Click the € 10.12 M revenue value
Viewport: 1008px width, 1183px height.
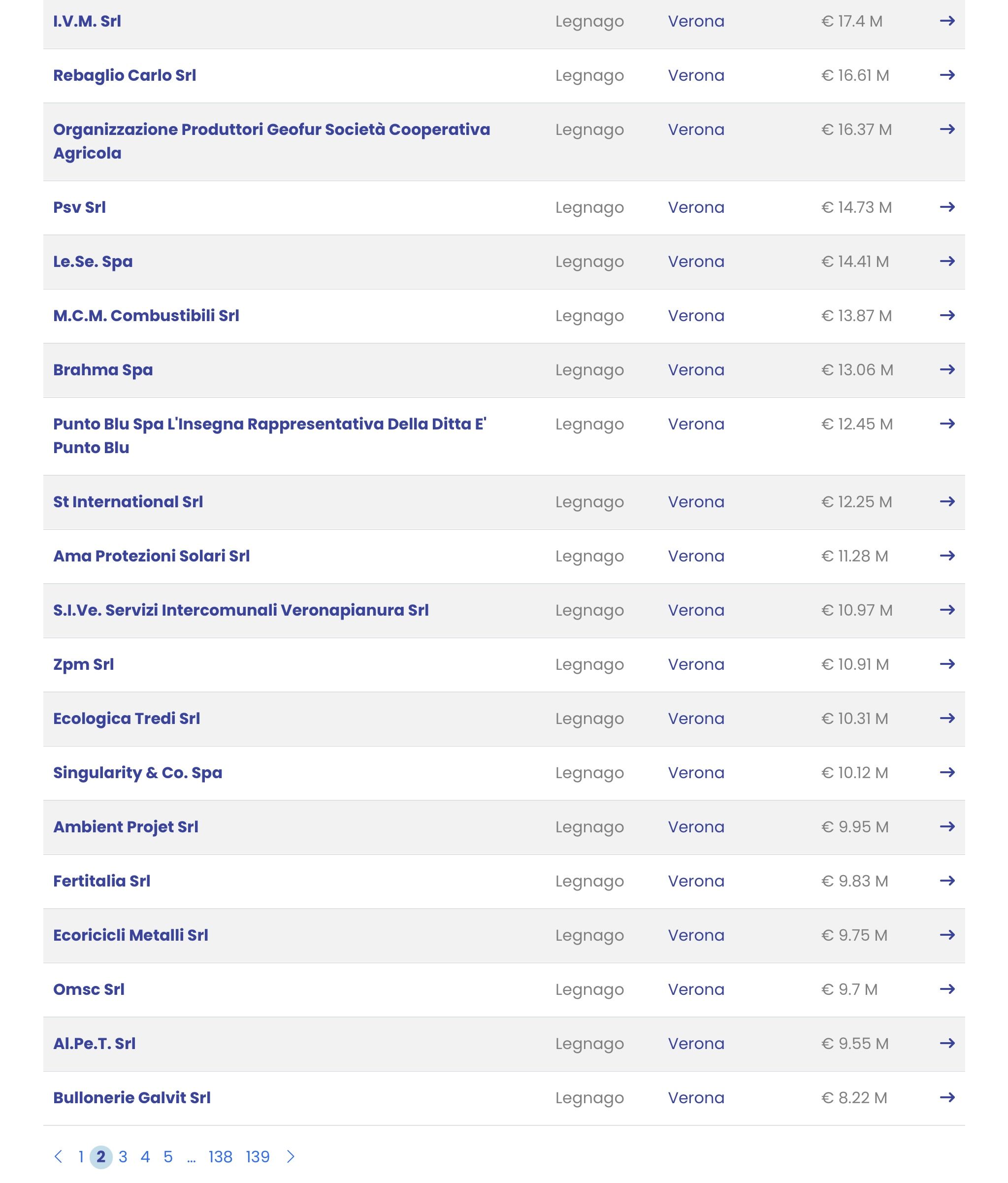click(854, 773)
